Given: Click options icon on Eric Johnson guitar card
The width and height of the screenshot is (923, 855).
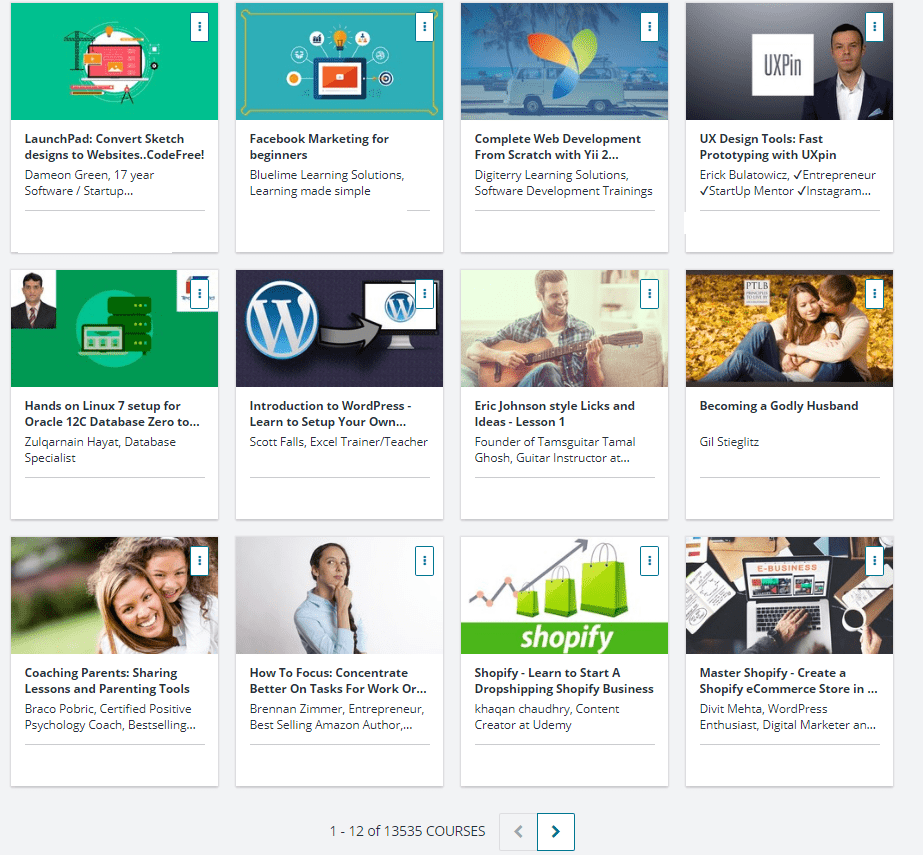Looking at the screenshot, I should tap(649, 294).
